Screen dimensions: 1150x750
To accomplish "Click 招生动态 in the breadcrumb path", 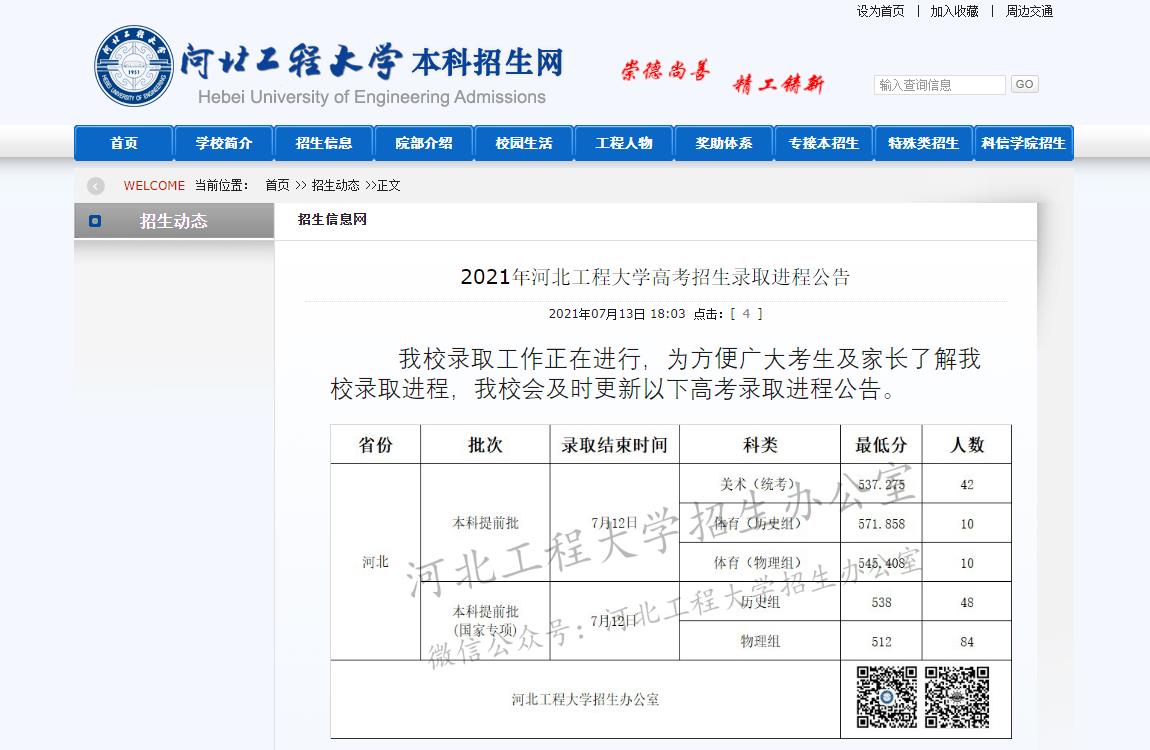I will (x=335, y=185).
